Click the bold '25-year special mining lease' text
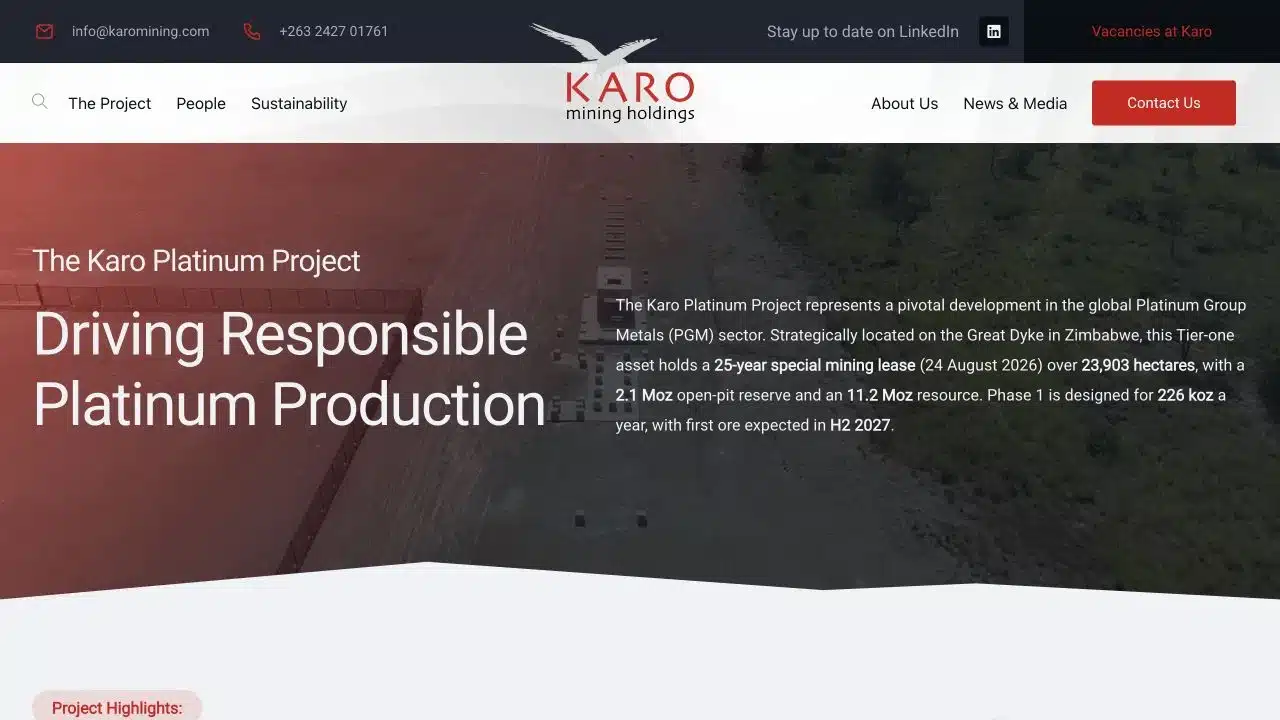Viewport: 1280px width, 720px height. (815, 365)
